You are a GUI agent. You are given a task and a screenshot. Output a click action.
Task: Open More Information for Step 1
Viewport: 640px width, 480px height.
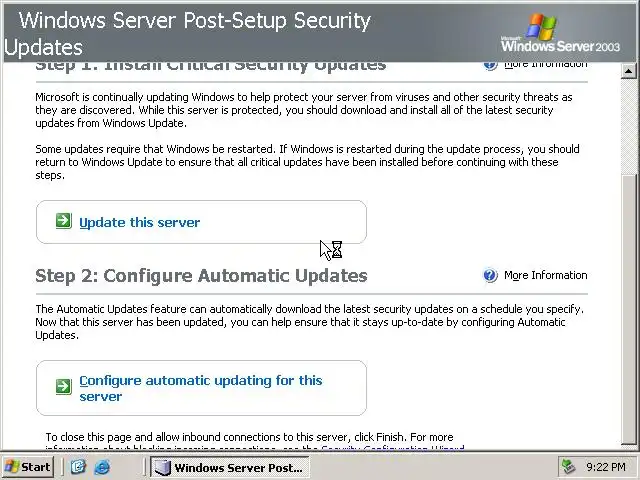pyautogui.click(x=545, y=64)
